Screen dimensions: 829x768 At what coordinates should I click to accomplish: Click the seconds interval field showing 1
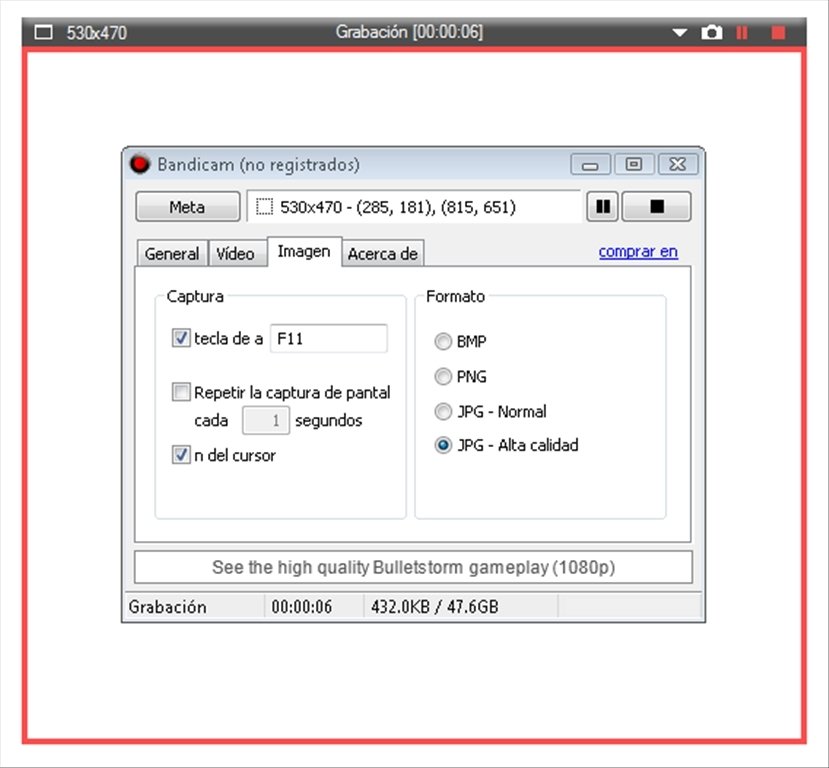click(x=265, y=421)
